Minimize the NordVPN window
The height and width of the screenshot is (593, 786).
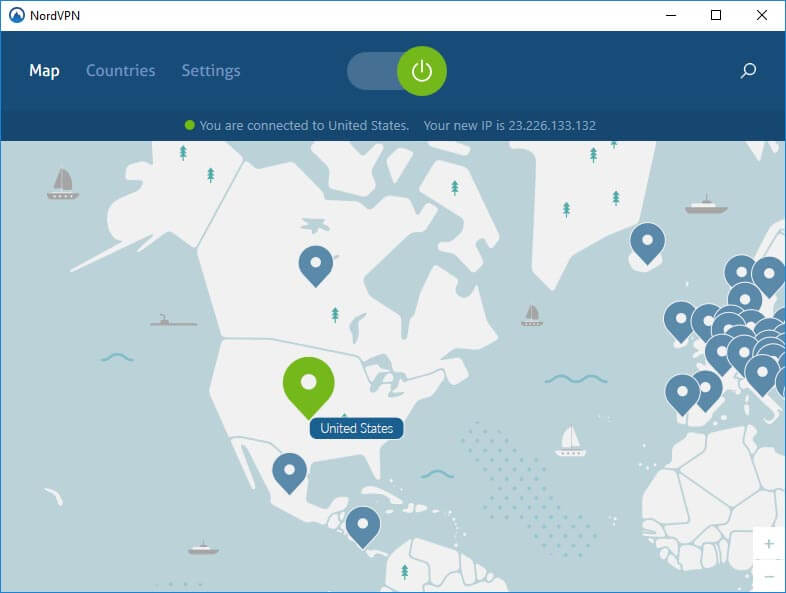point(671,16)
